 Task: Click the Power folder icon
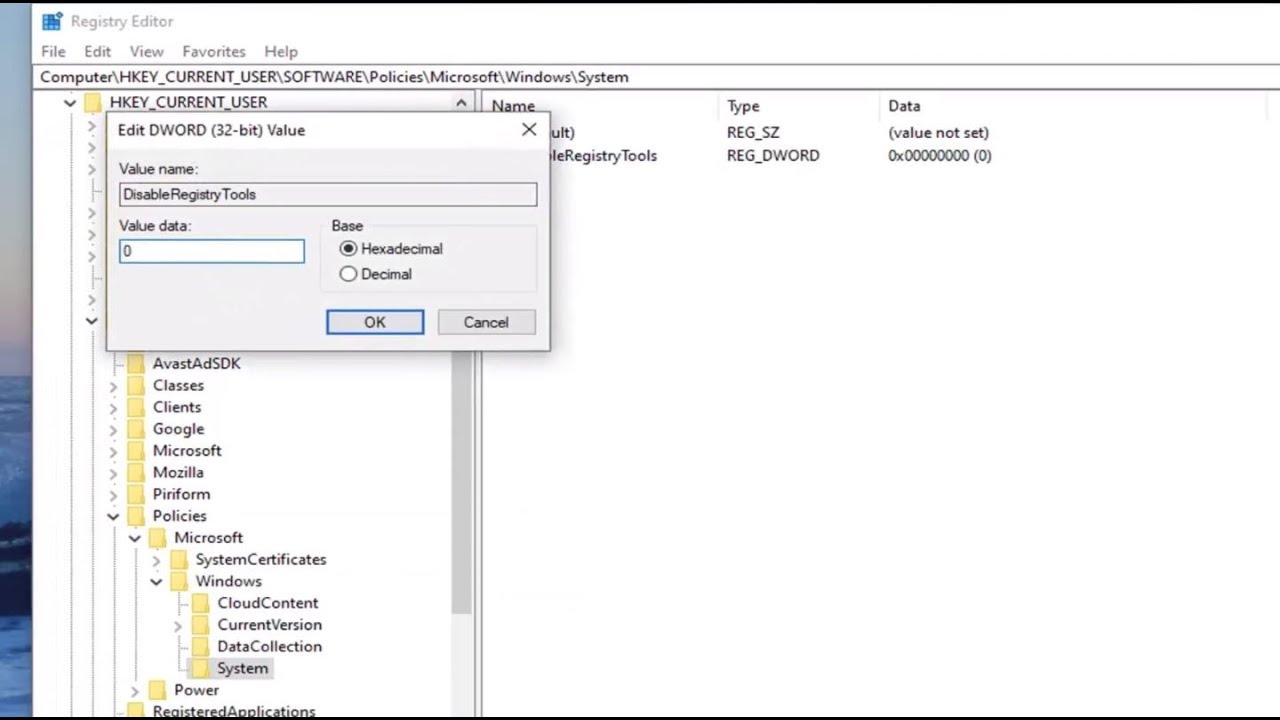157,690
